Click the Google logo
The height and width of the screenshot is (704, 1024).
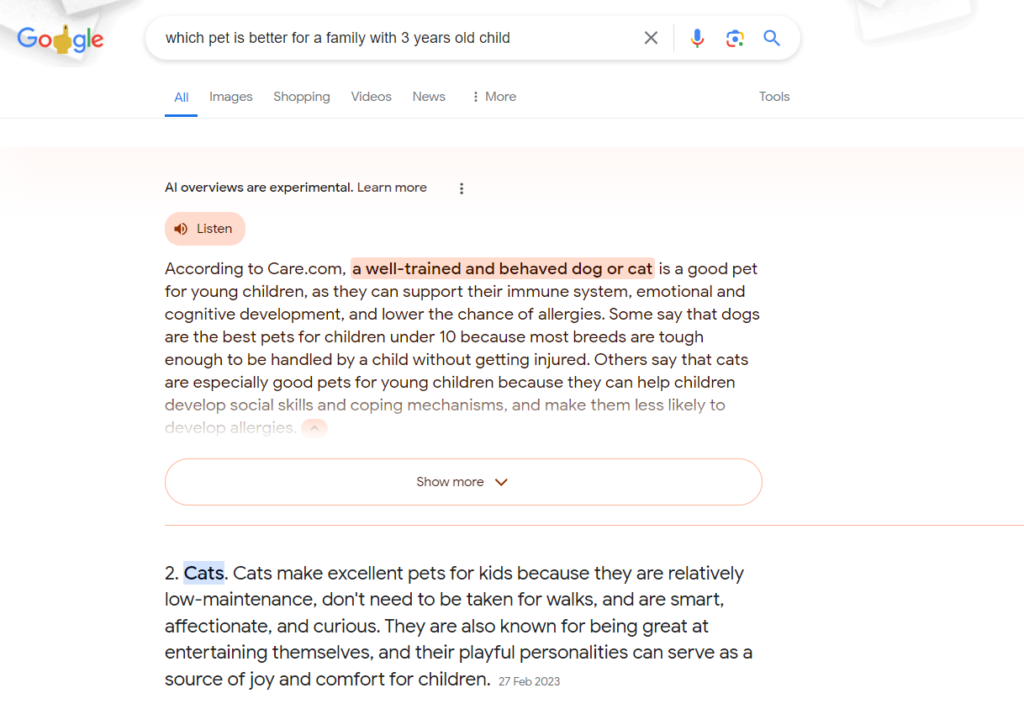tap(60, 40)
